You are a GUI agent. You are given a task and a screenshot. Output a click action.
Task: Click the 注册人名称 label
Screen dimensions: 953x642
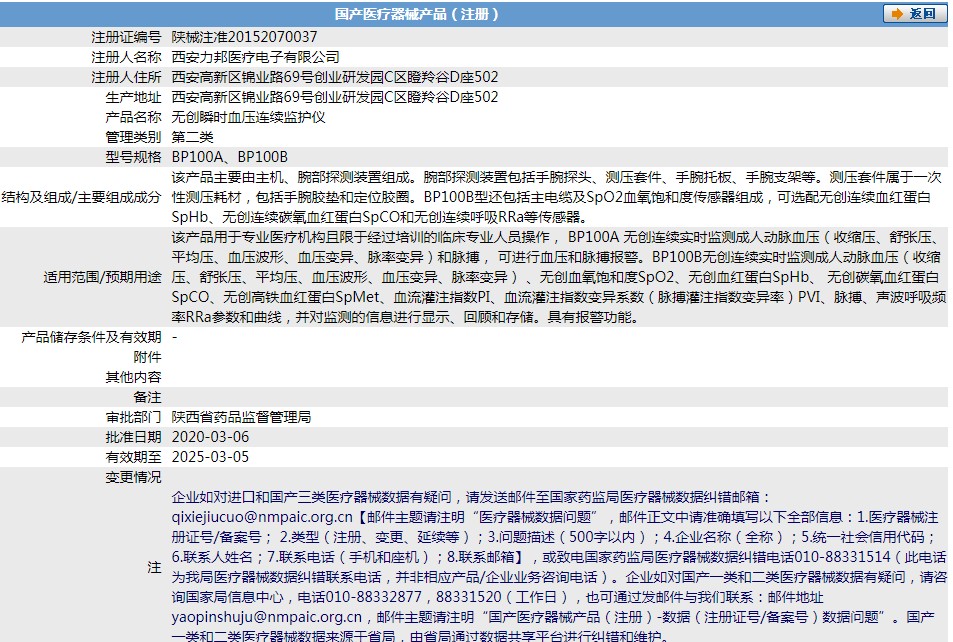[x=126, y=57]
